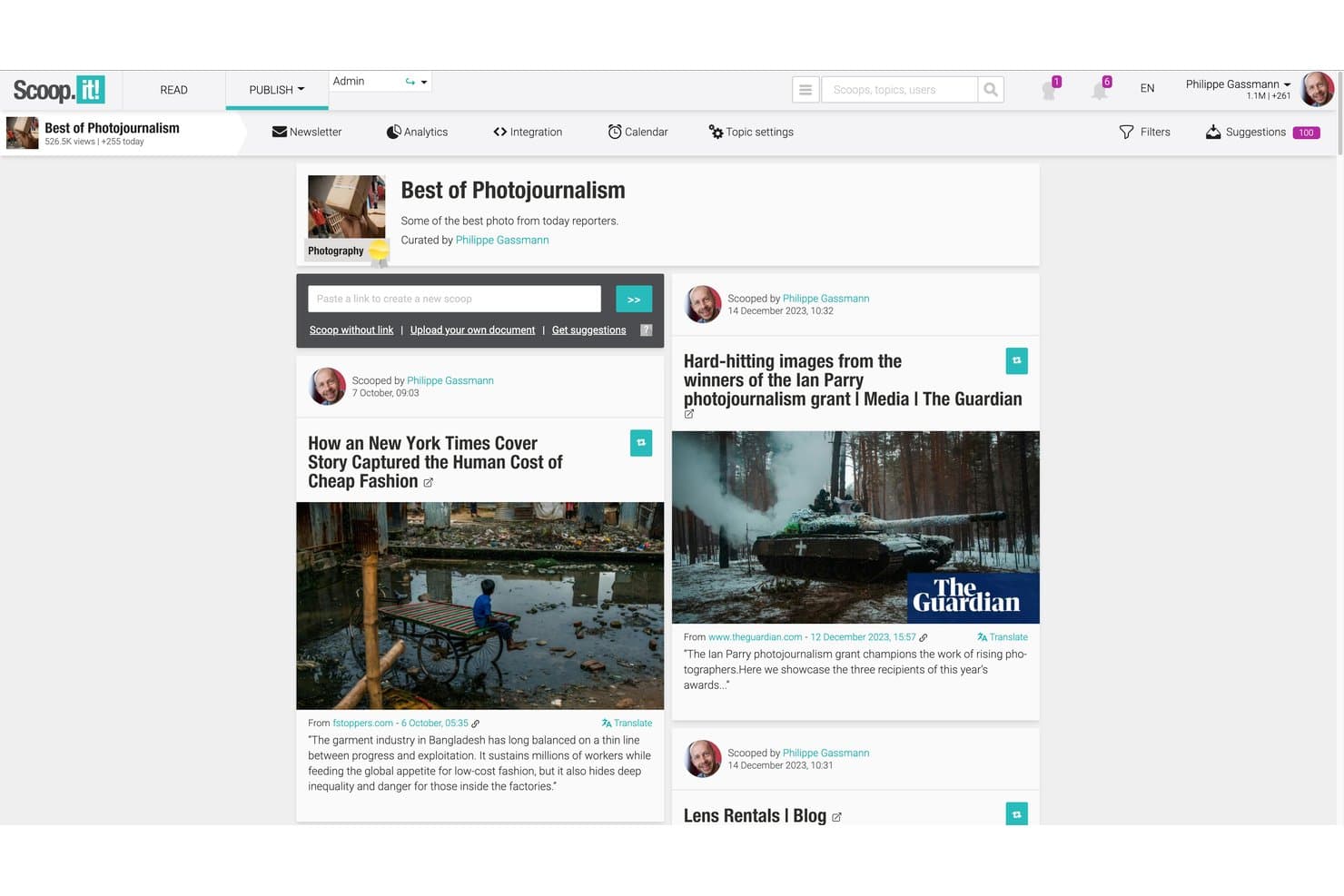Click Upload your own document

(472, 330)
